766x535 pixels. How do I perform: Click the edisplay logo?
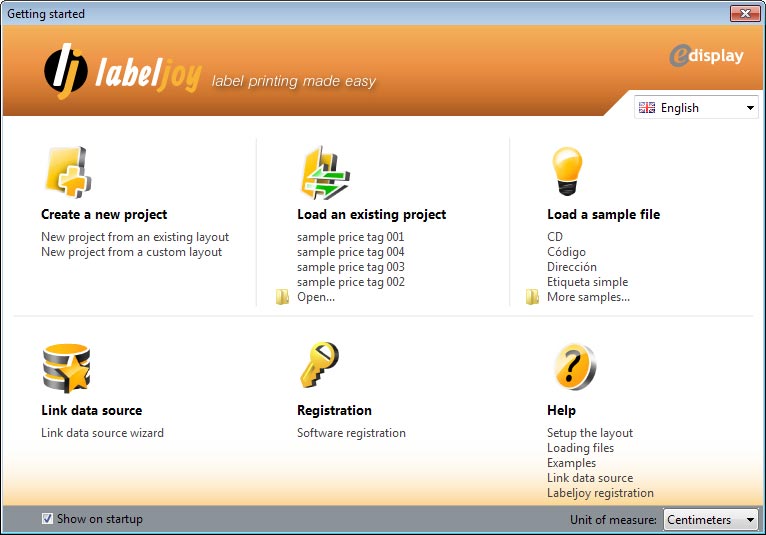pos(706,55)
